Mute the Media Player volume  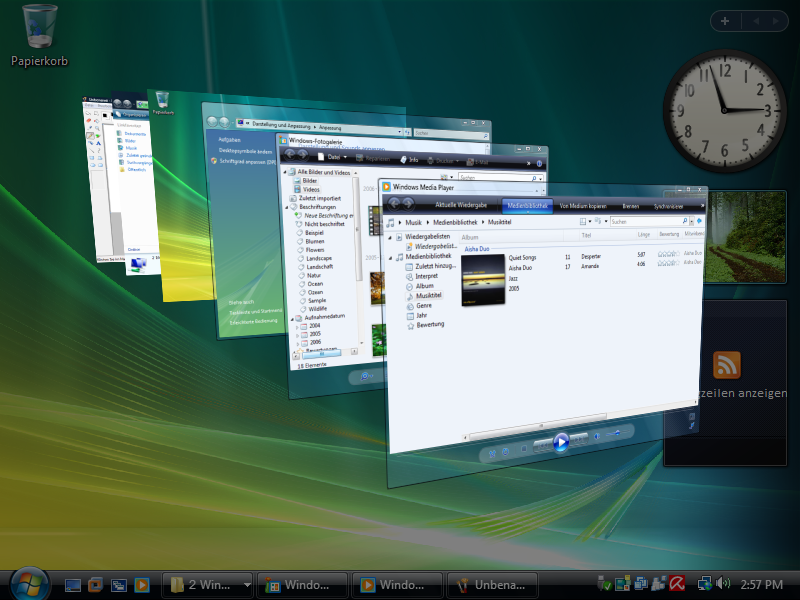pos(599,437)
